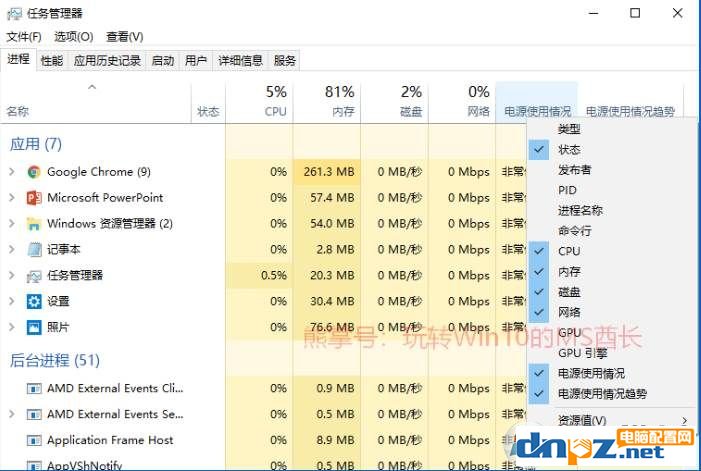Enable GPU 引擎 column in menu
The image size is (701, 471).
[x=583, y=353]
